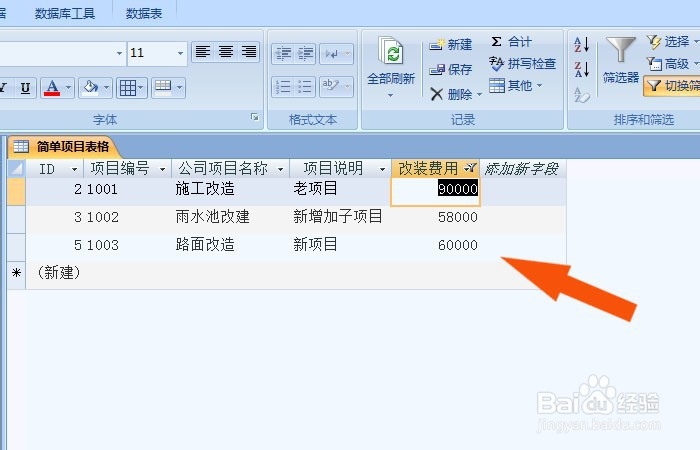The image size is (700, 450).
Task: Apply fill background color bucket
Action: (91, 88)
